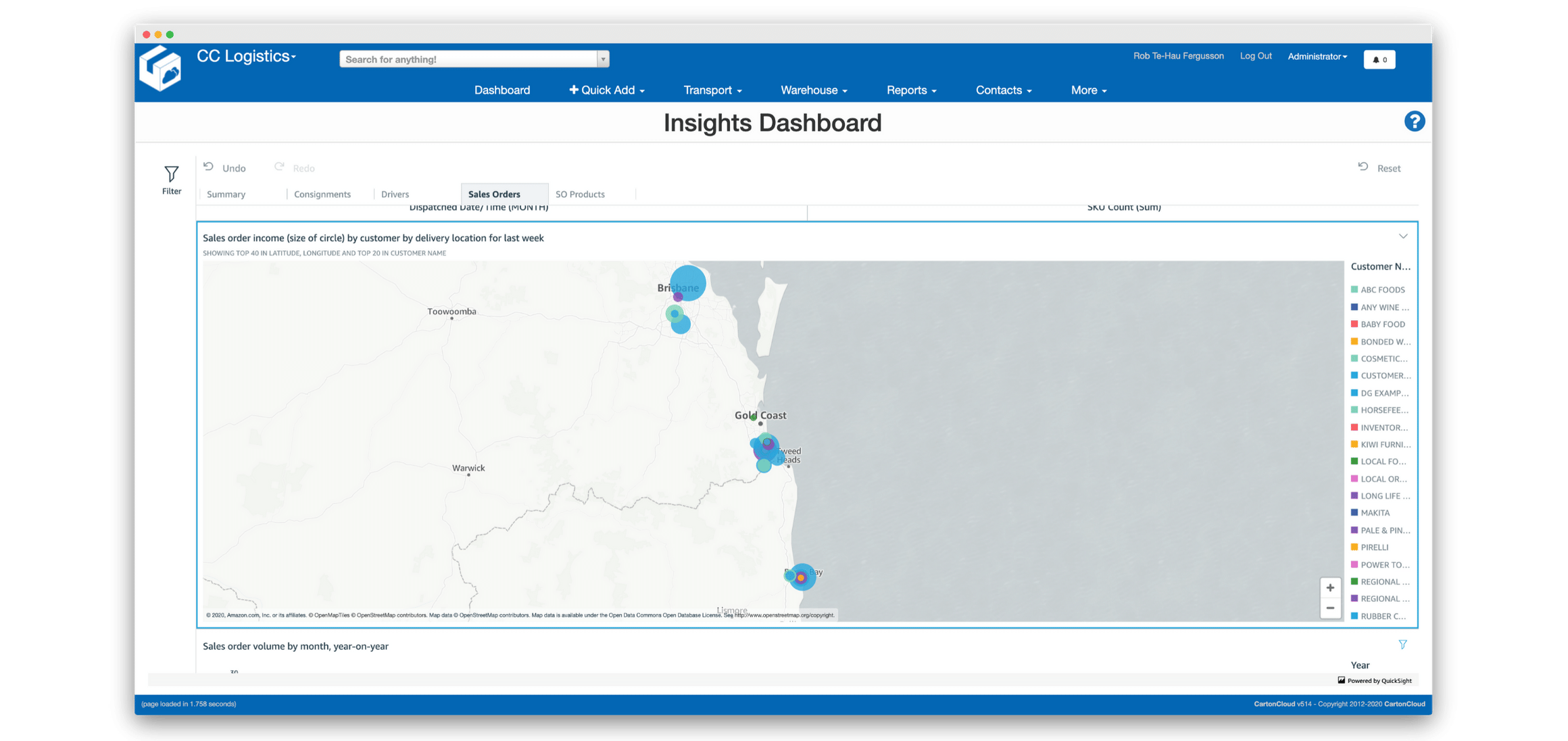Expand the map visual options chevron

click(1403, 236)
